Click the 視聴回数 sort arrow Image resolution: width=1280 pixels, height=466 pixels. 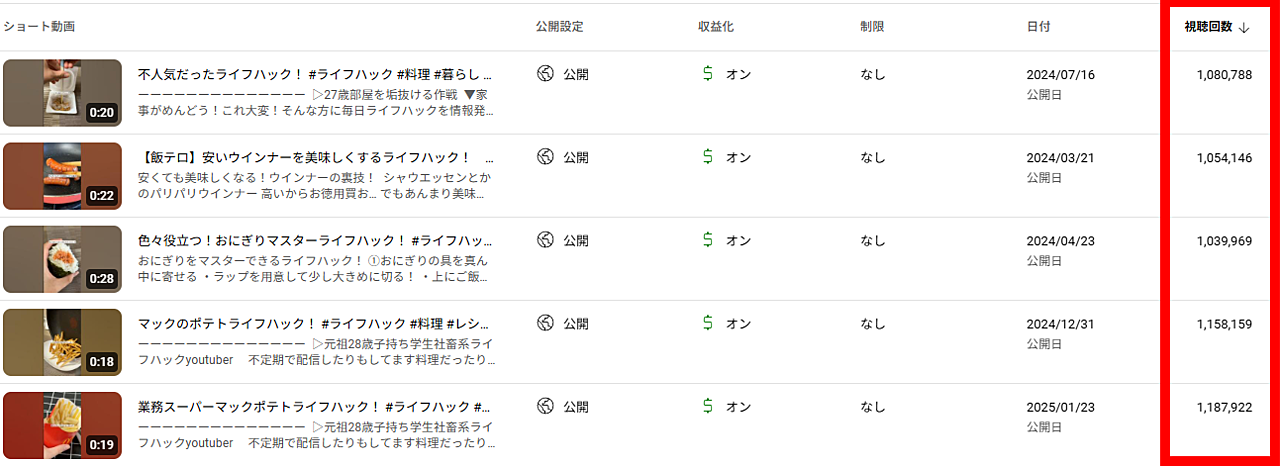(1244, 28)
